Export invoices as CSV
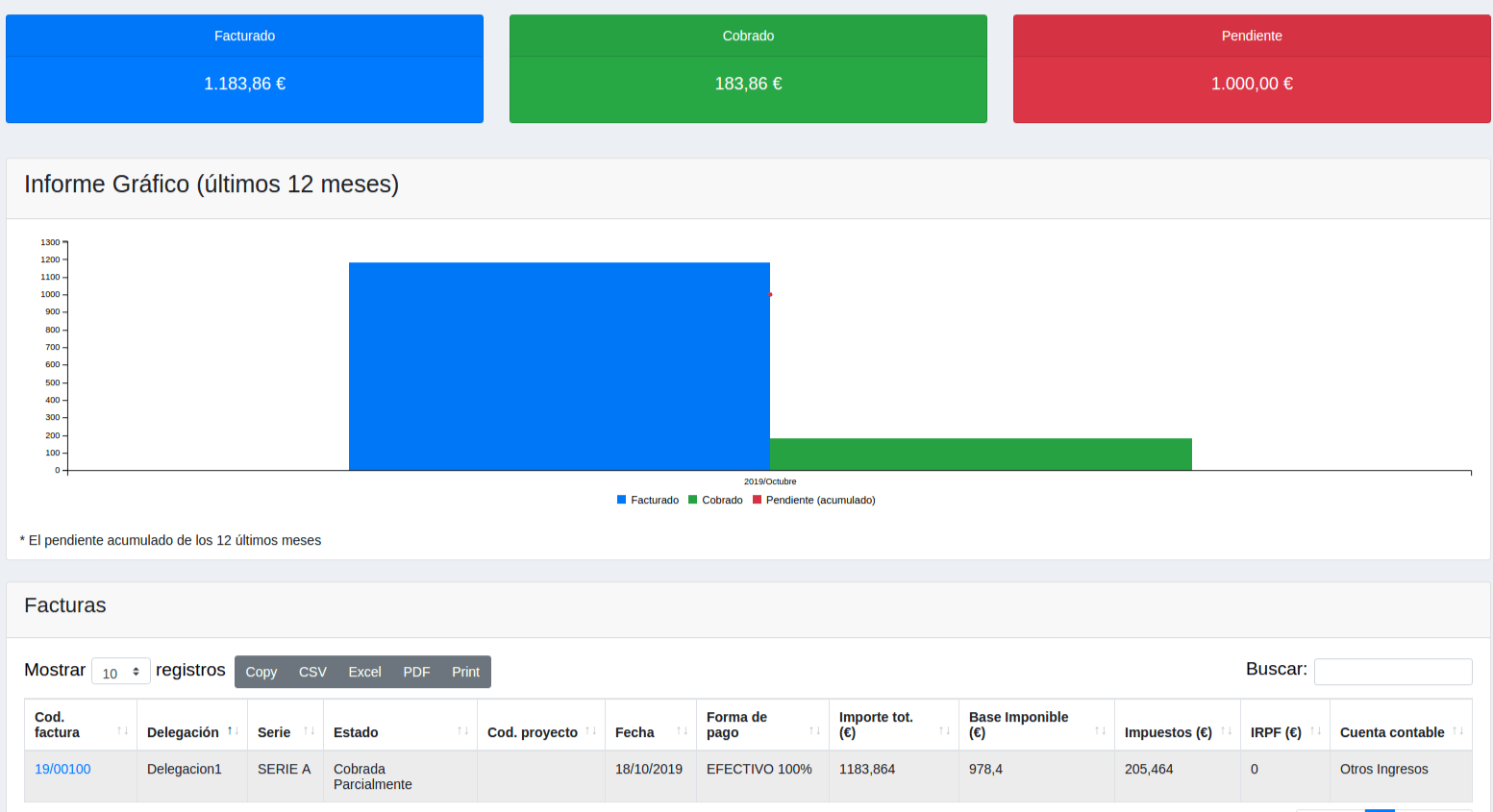1493x812 pixels. [312, 672]
